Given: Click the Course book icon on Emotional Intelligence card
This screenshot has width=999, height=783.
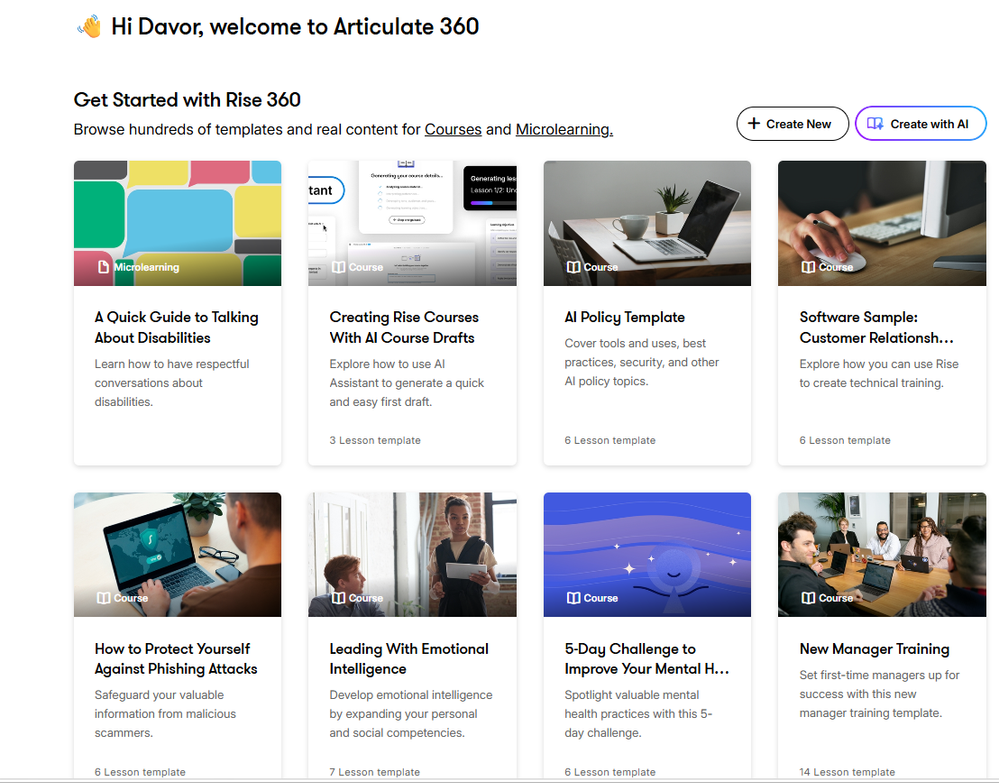Looking at the screenshot, I should pyautogui.click(x=339, y=598).
